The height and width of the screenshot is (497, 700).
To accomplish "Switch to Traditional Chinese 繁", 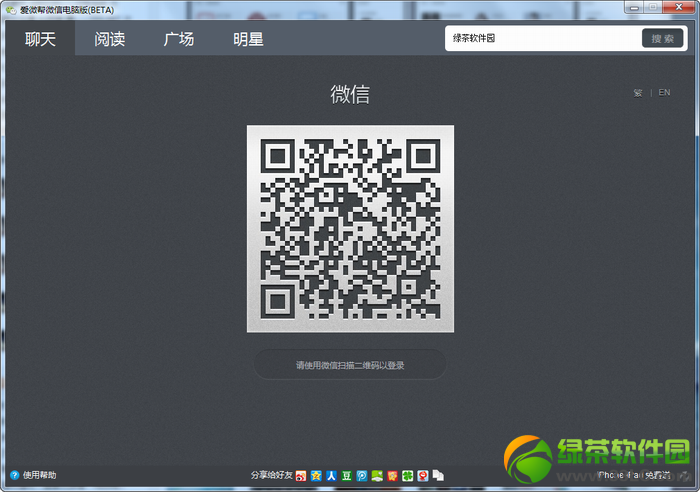I will (638, 93).
